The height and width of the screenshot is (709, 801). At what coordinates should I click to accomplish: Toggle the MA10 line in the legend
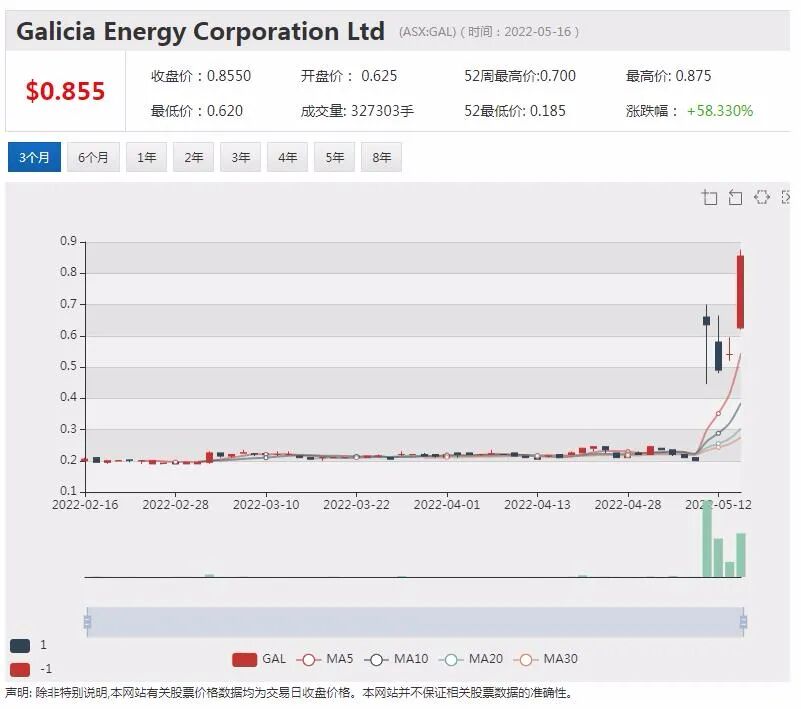click(x=396, y=659)
